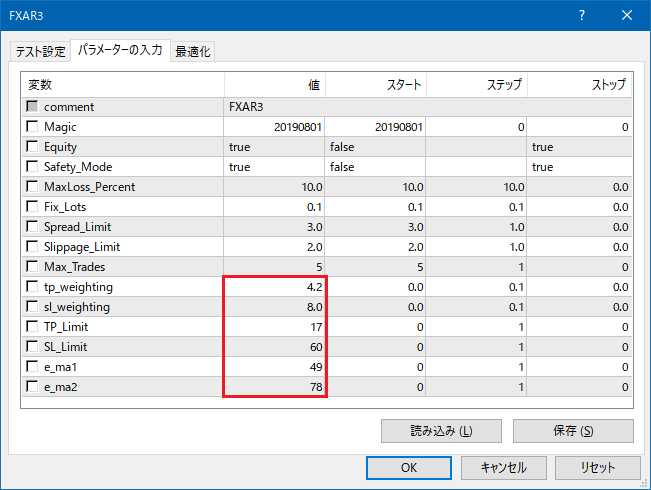651x490 pixels.
Task: Close the FXAR3 dialog window
Action: tap(627, 15)
